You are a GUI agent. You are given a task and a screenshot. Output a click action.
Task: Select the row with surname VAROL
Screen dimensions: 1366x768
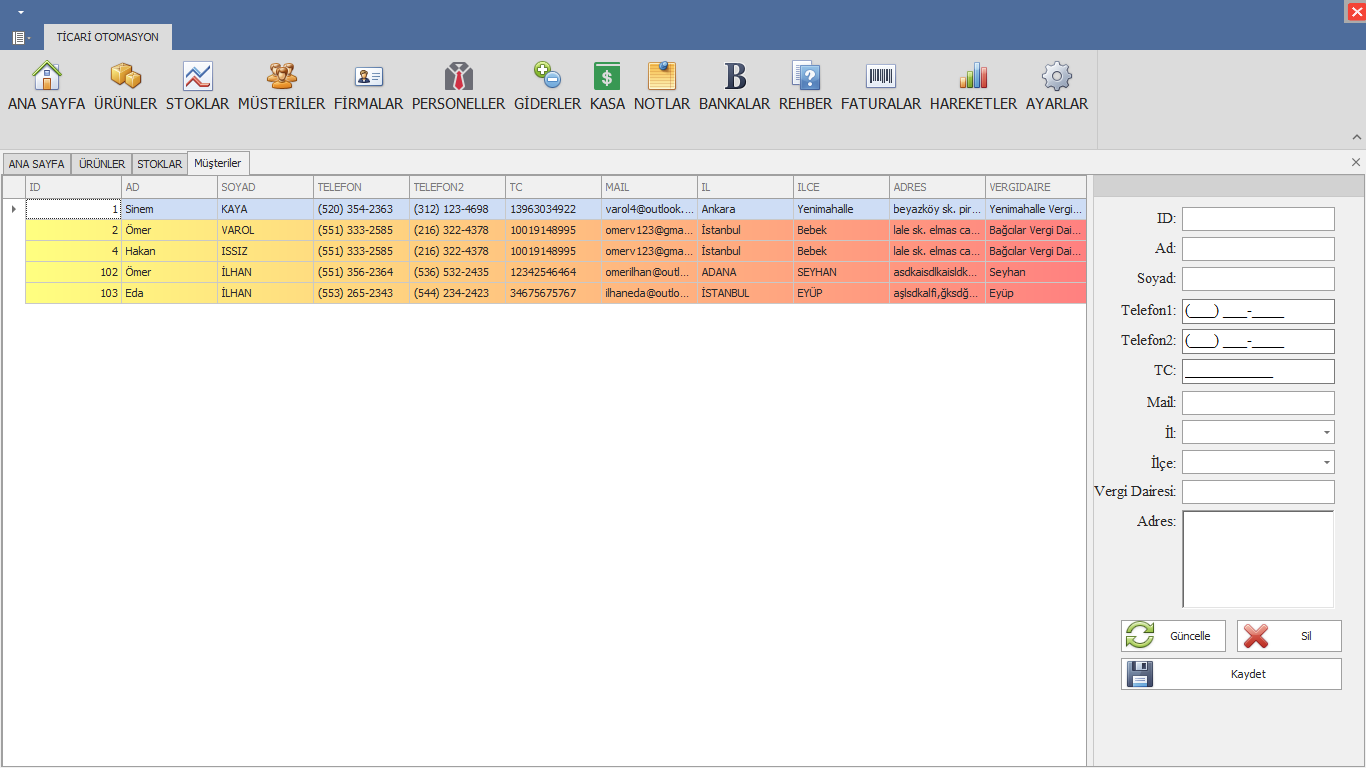tap(555, 230)
